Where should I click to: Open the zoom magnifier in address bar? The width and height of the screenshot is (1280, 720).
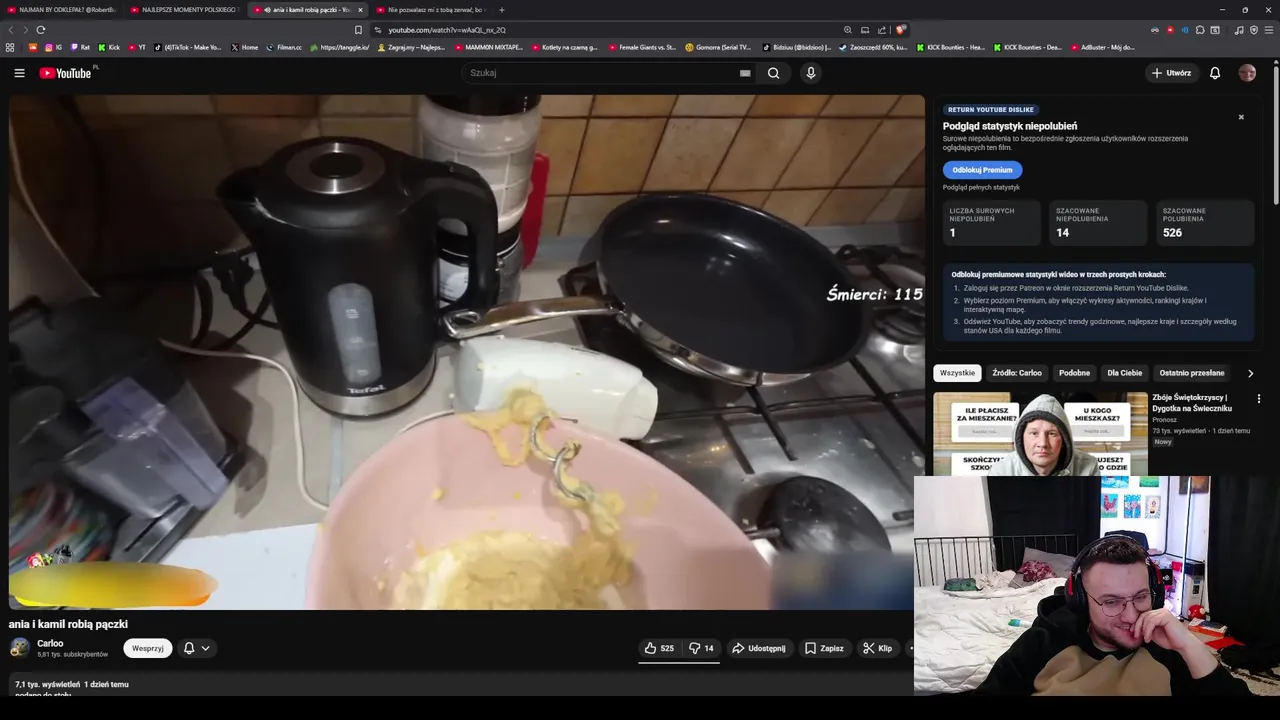pos(848,30)
